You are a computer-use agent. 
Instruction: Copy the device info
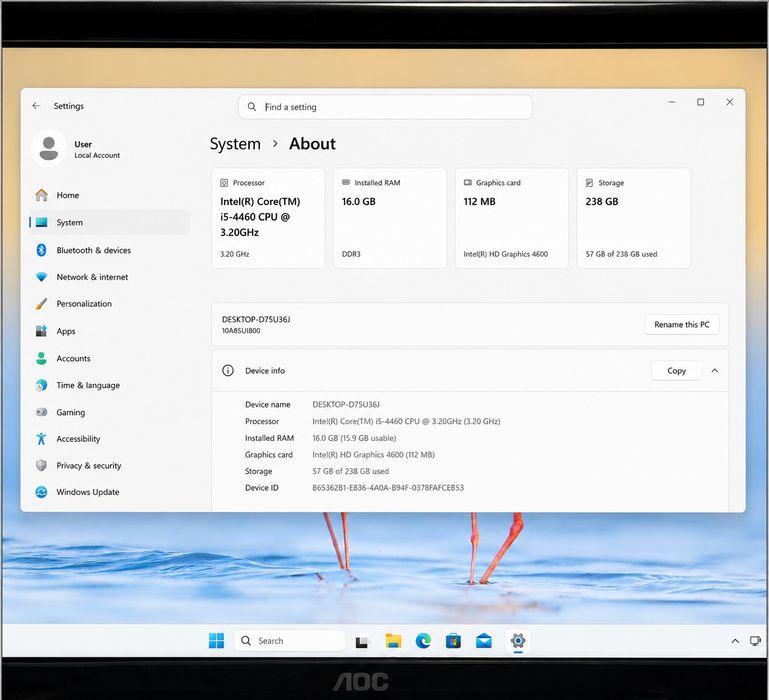[676, 371]
